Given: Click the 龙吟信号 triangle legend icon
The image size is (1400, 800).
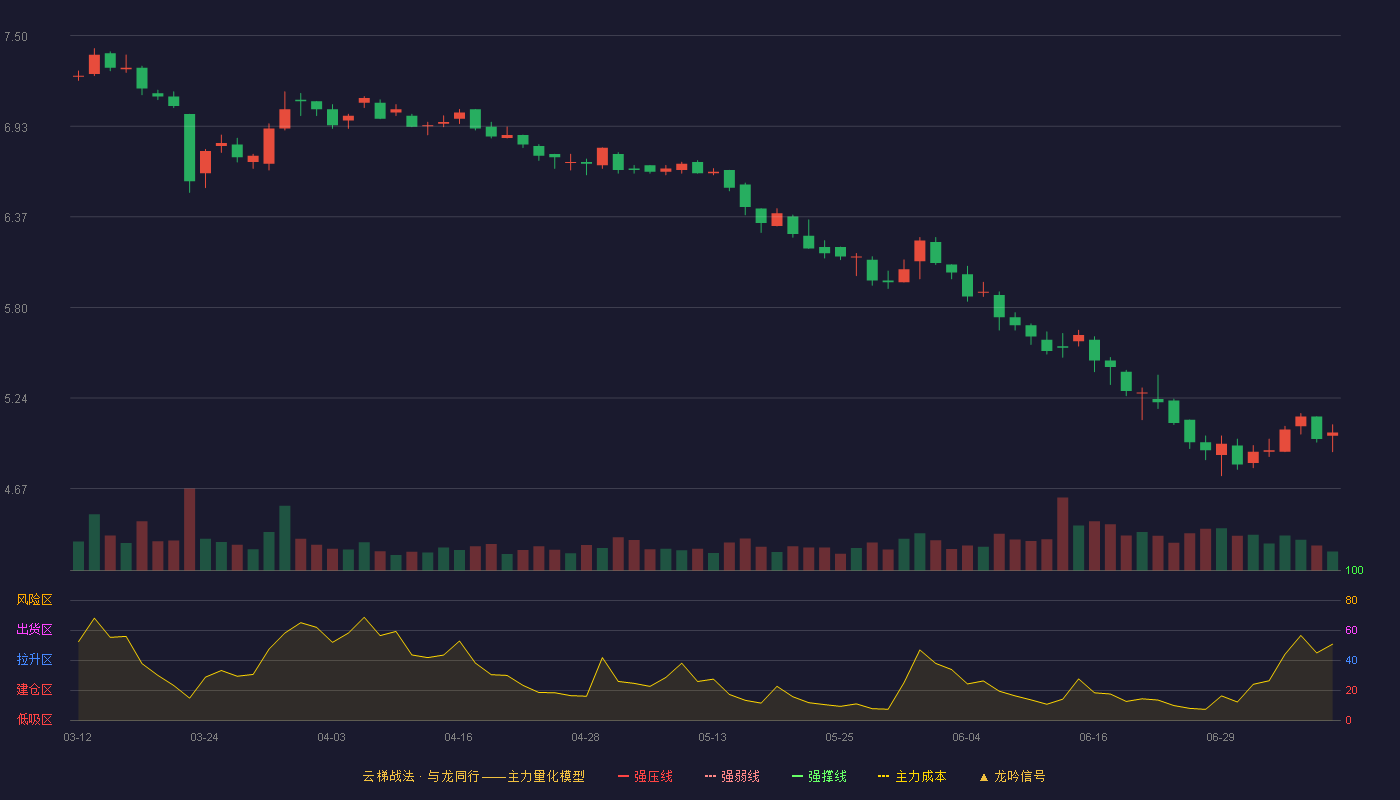Looking at the screenshot, I should [984, 776].
